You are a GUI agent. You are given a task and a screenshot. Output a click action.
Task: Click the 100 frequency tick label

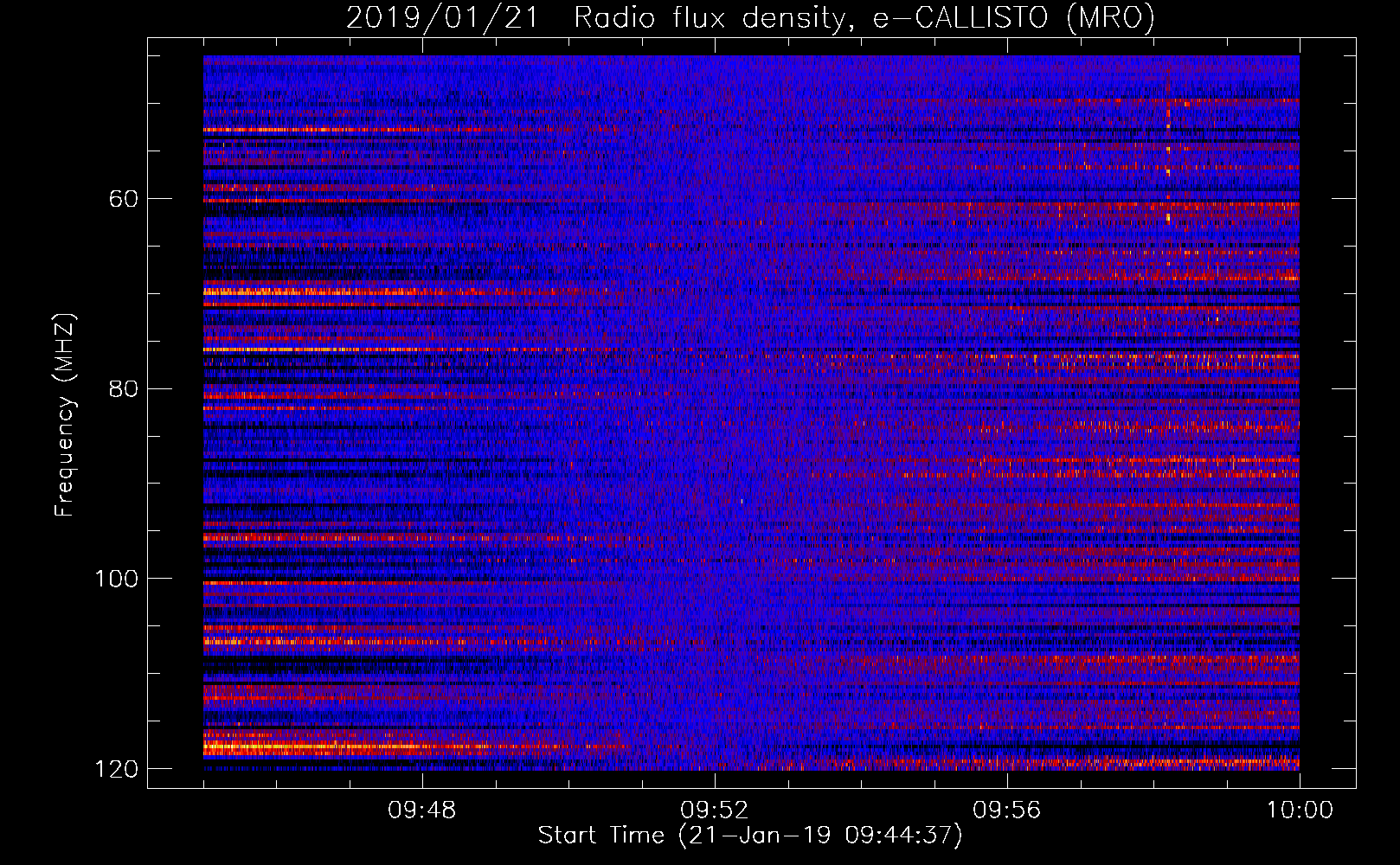(117, 579)
